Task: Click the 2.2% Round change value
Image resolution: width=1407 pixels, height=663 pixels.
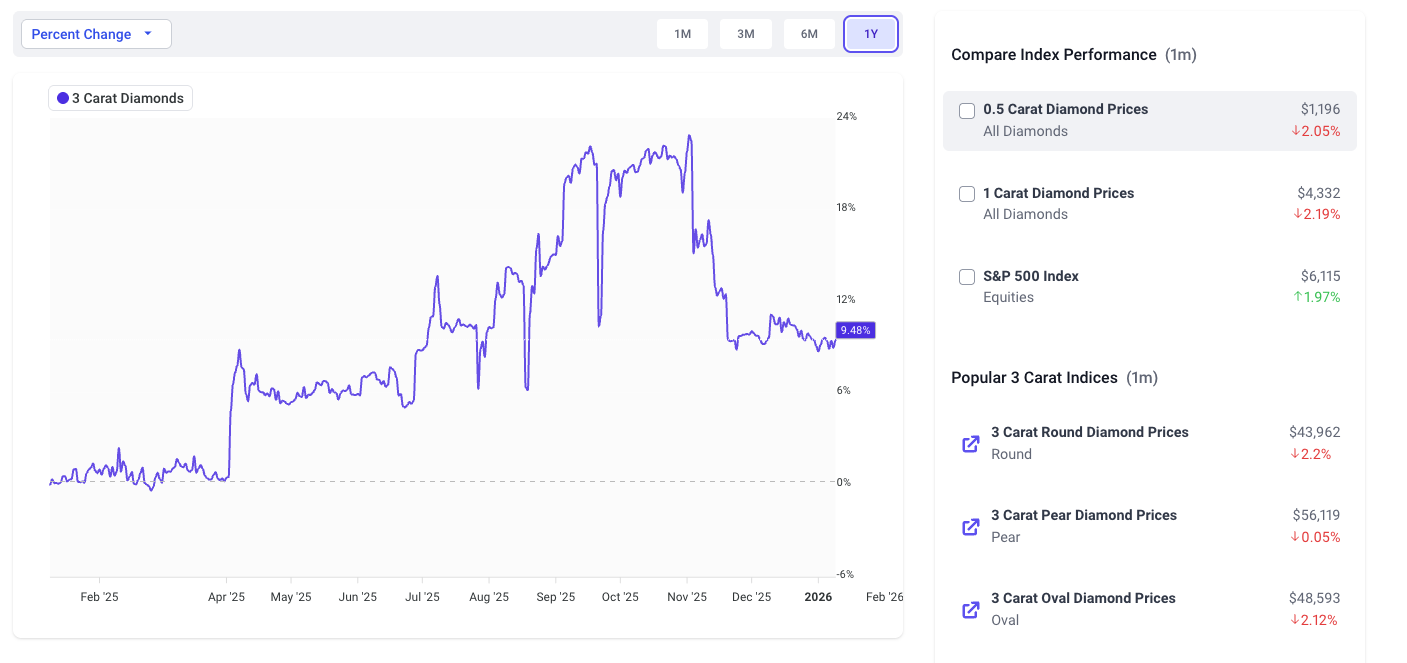Action: 1310,454
